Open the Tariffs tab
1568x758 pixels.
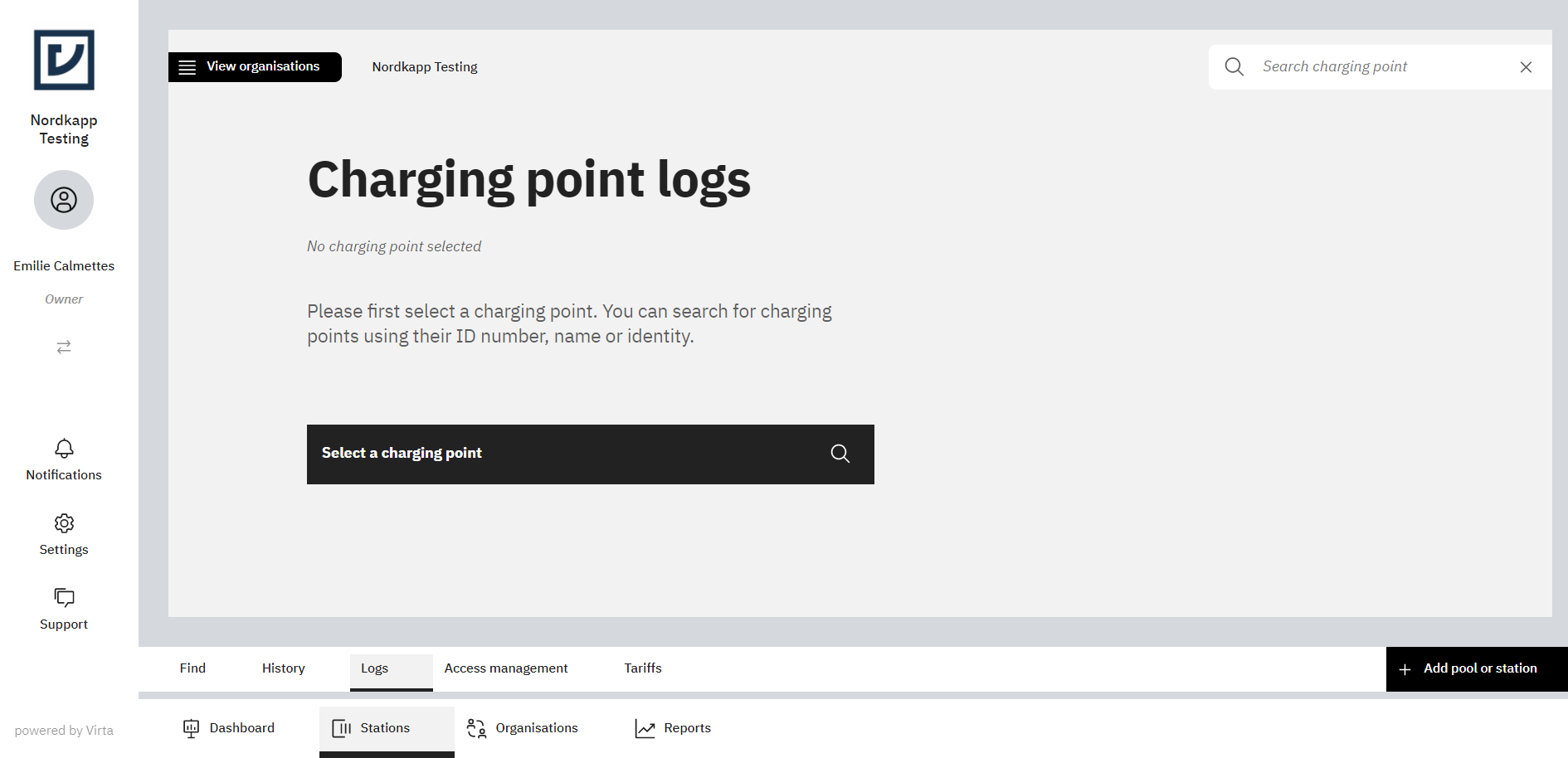pyautogui.click(x=643, y=668)
